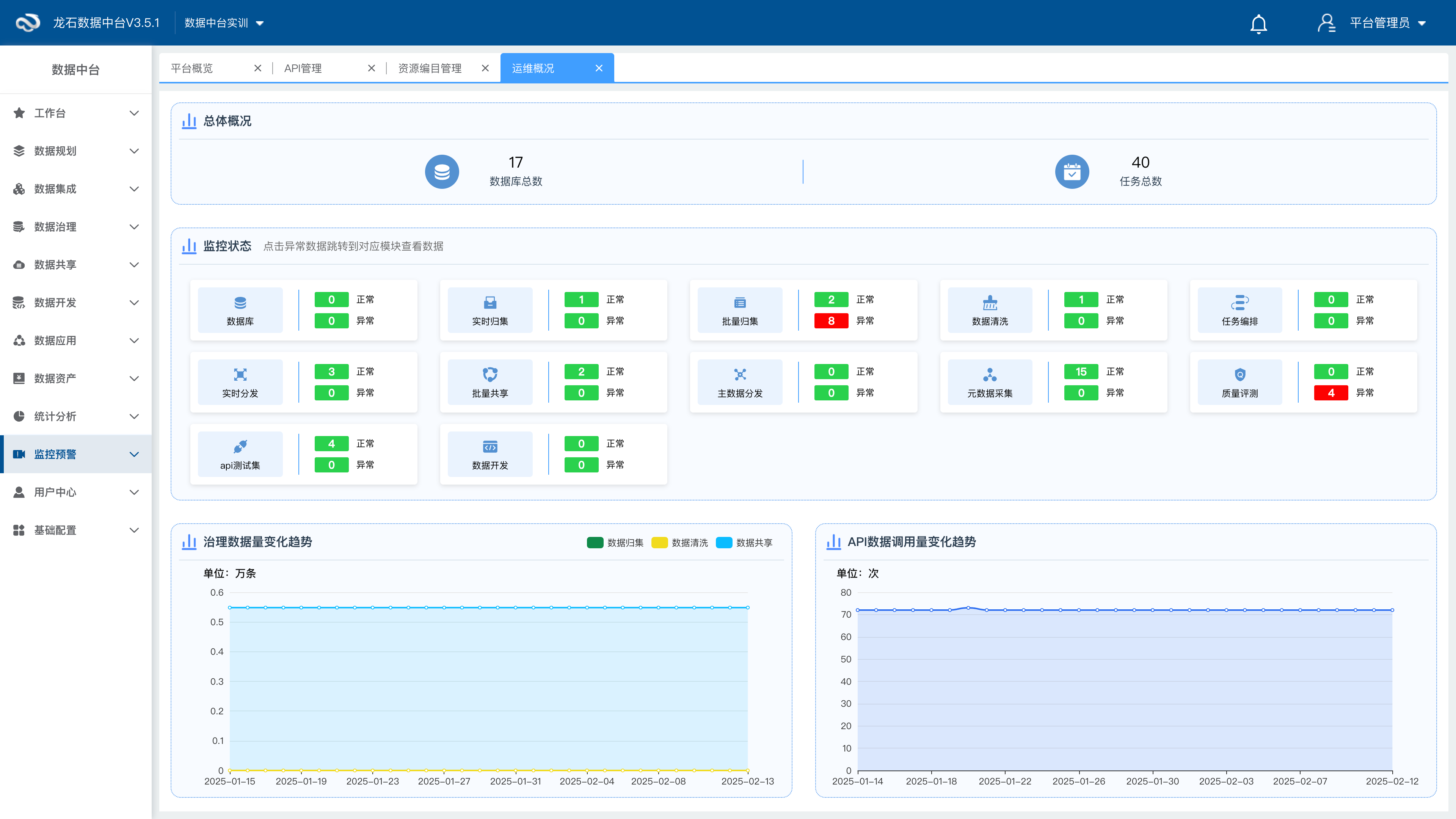Click the 批量共享 normal count 2
Viewport: 1456px width, 819px height.
tap(581, 371)
